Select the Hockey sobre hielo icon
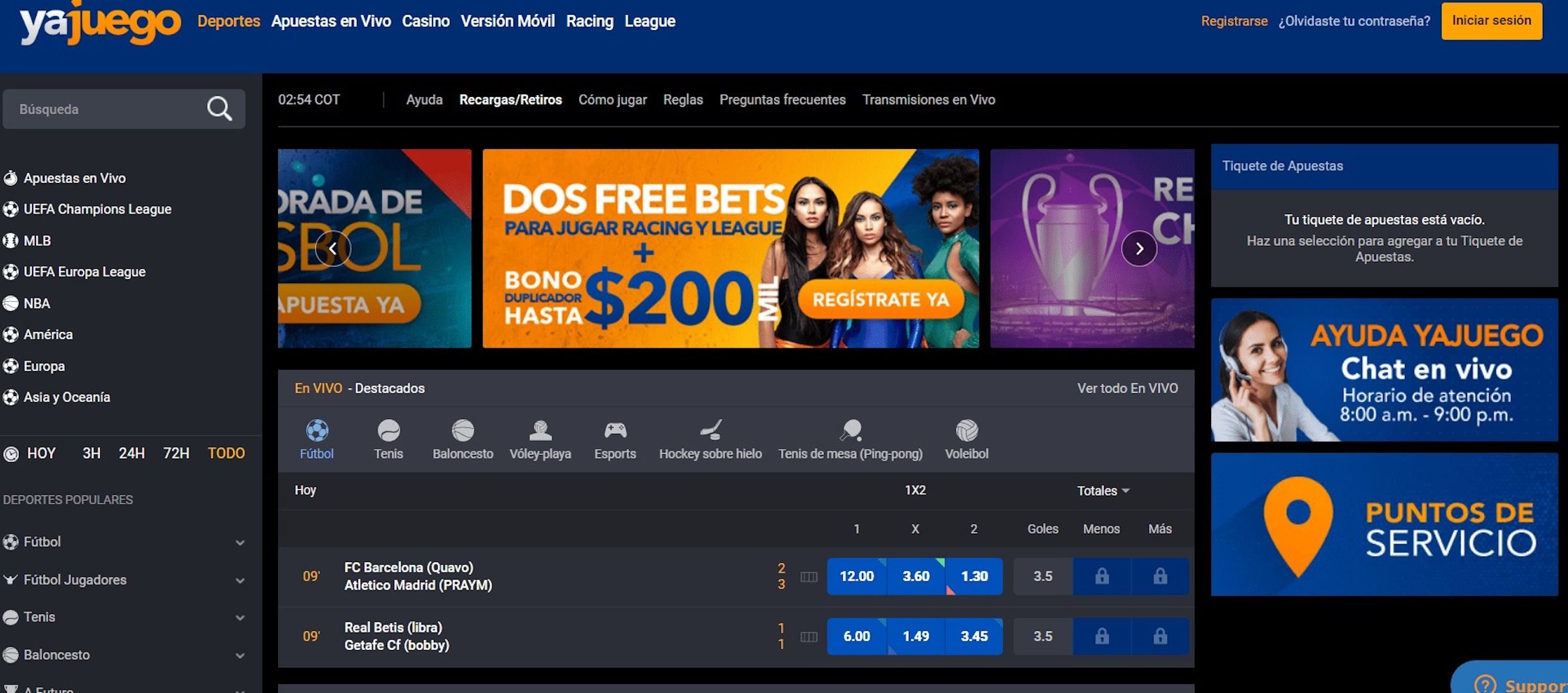 pos(711,430)
